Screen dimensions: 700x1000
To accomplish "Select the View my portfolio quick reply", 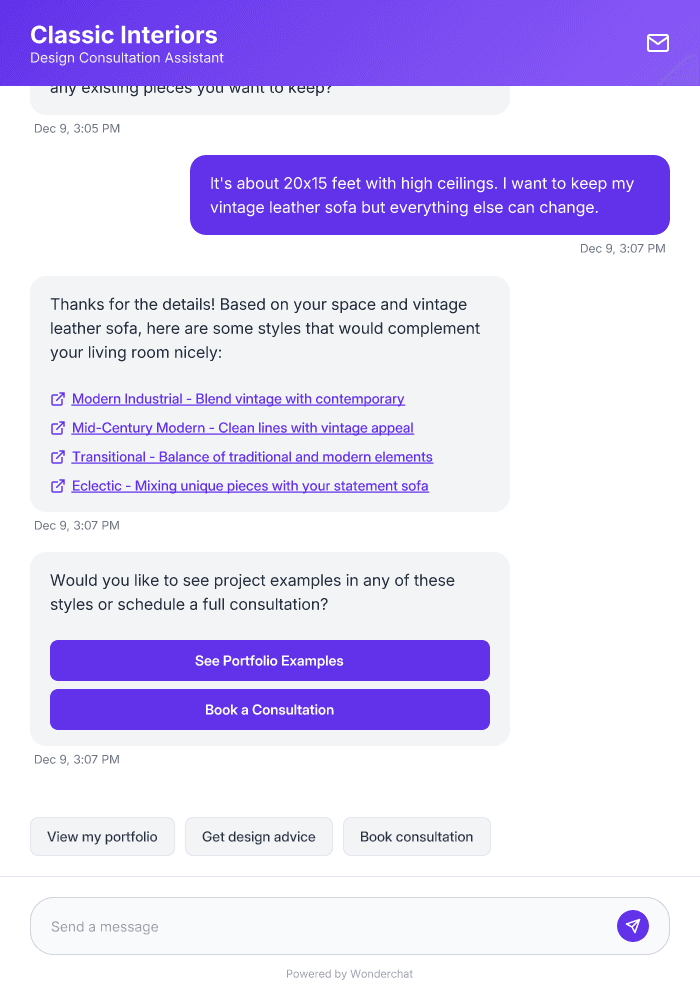I will click(102, 836).
